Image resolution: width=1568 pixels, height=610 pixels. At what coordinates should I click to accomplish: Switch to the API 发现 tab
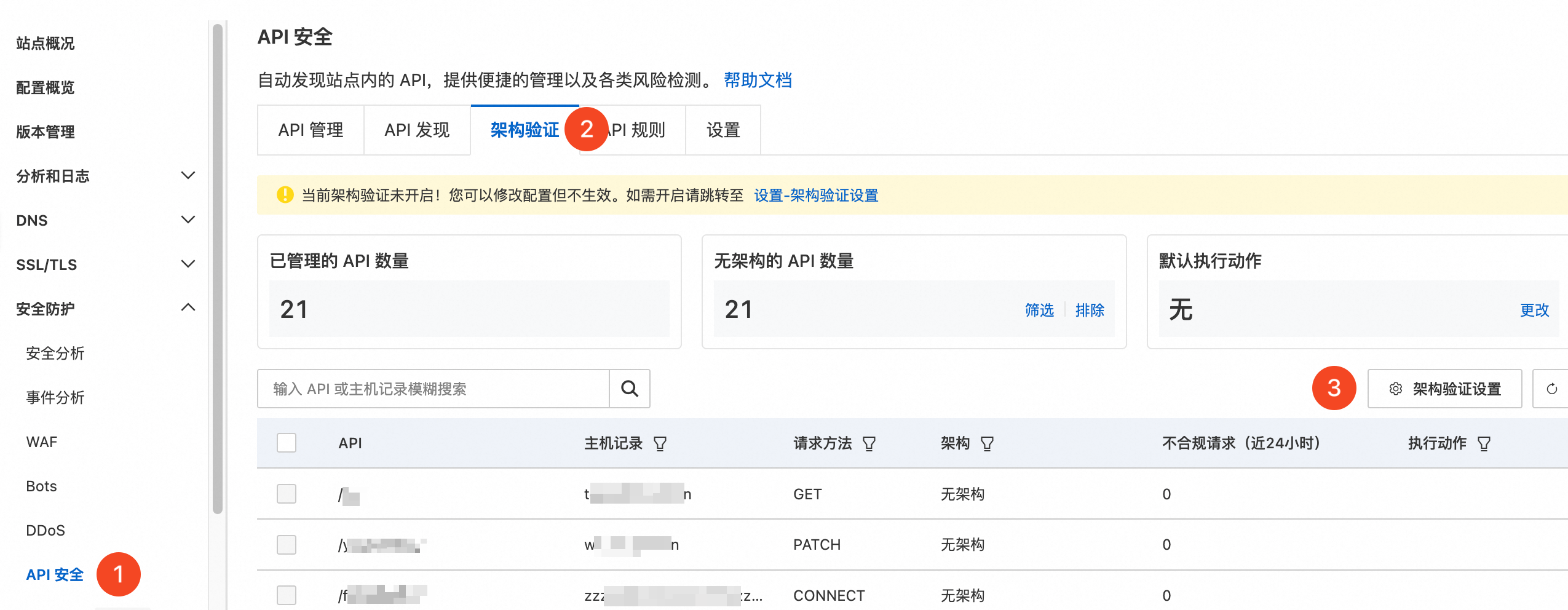pos(417,130)
